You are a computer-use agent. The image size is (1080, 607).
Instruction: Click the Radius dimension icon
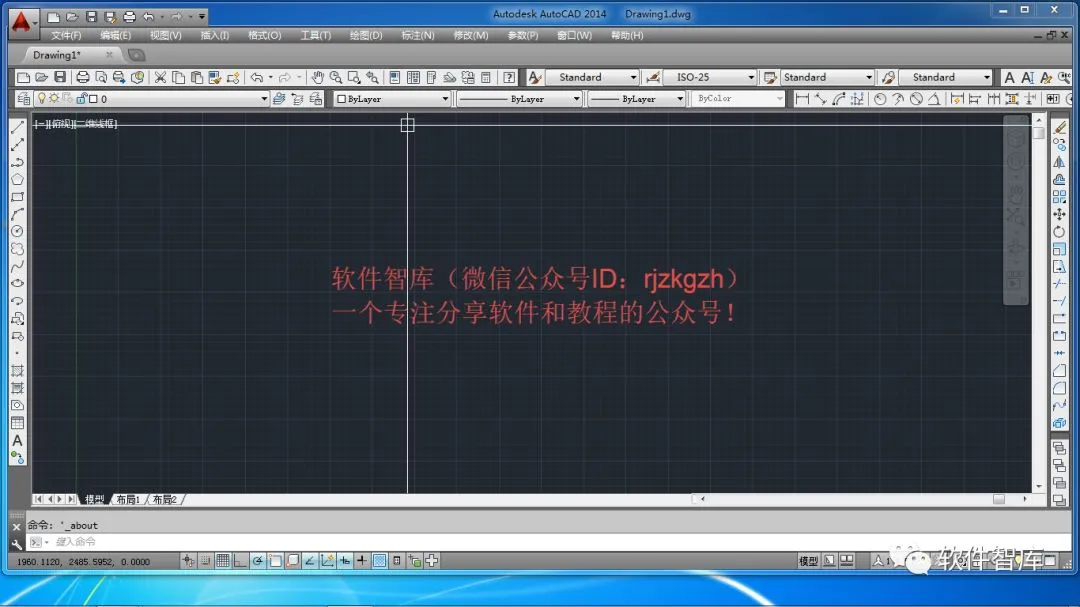(x=880, y=99)
